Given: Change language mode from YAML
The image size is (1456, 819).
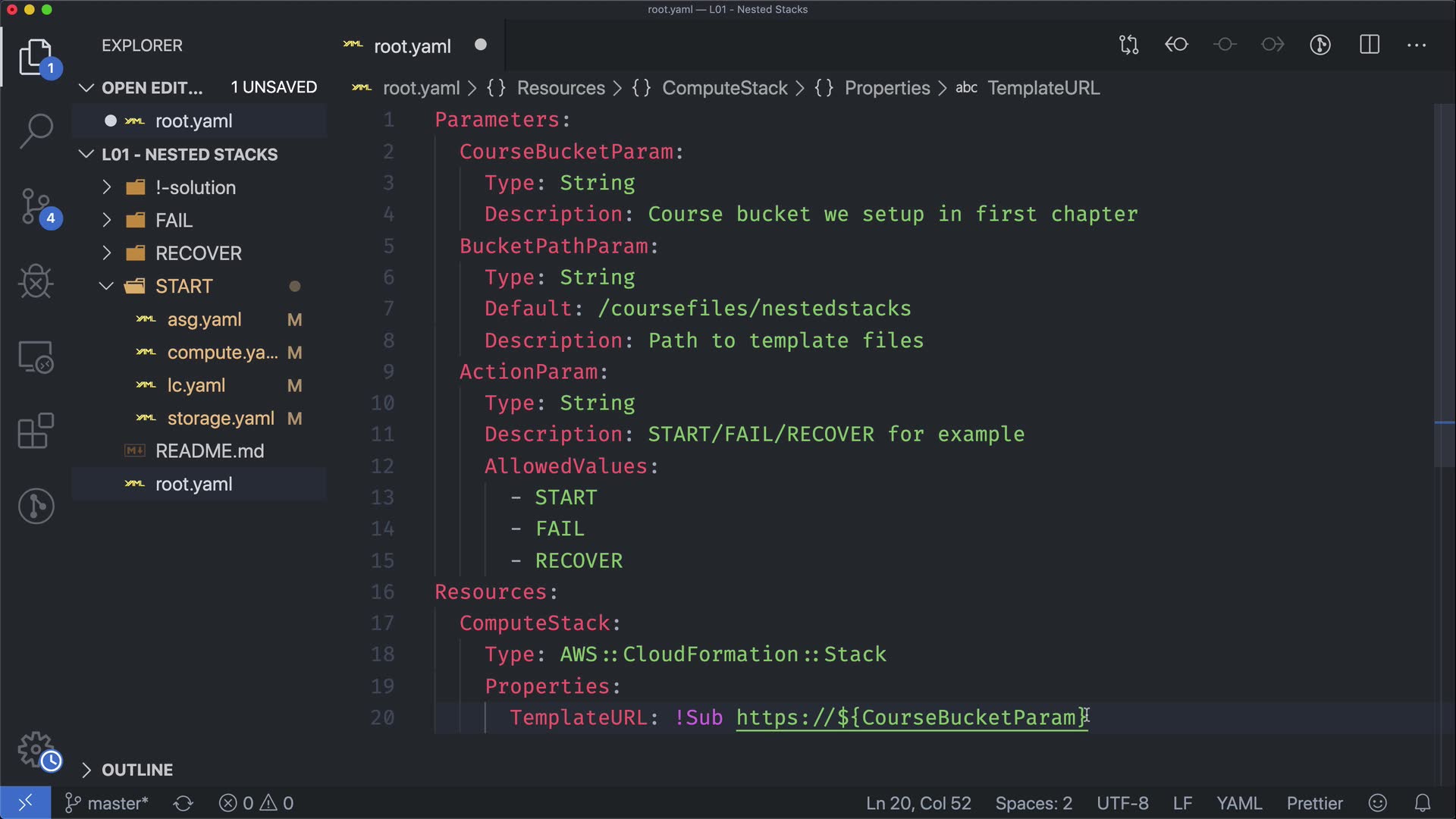Looking at the screenshot, I should click(x=1238, y=803).
